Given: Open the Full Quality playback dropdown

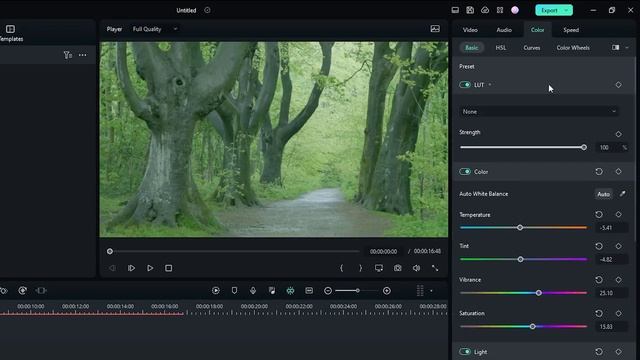Looking at the screenshot, I should [x=155, y=29].
